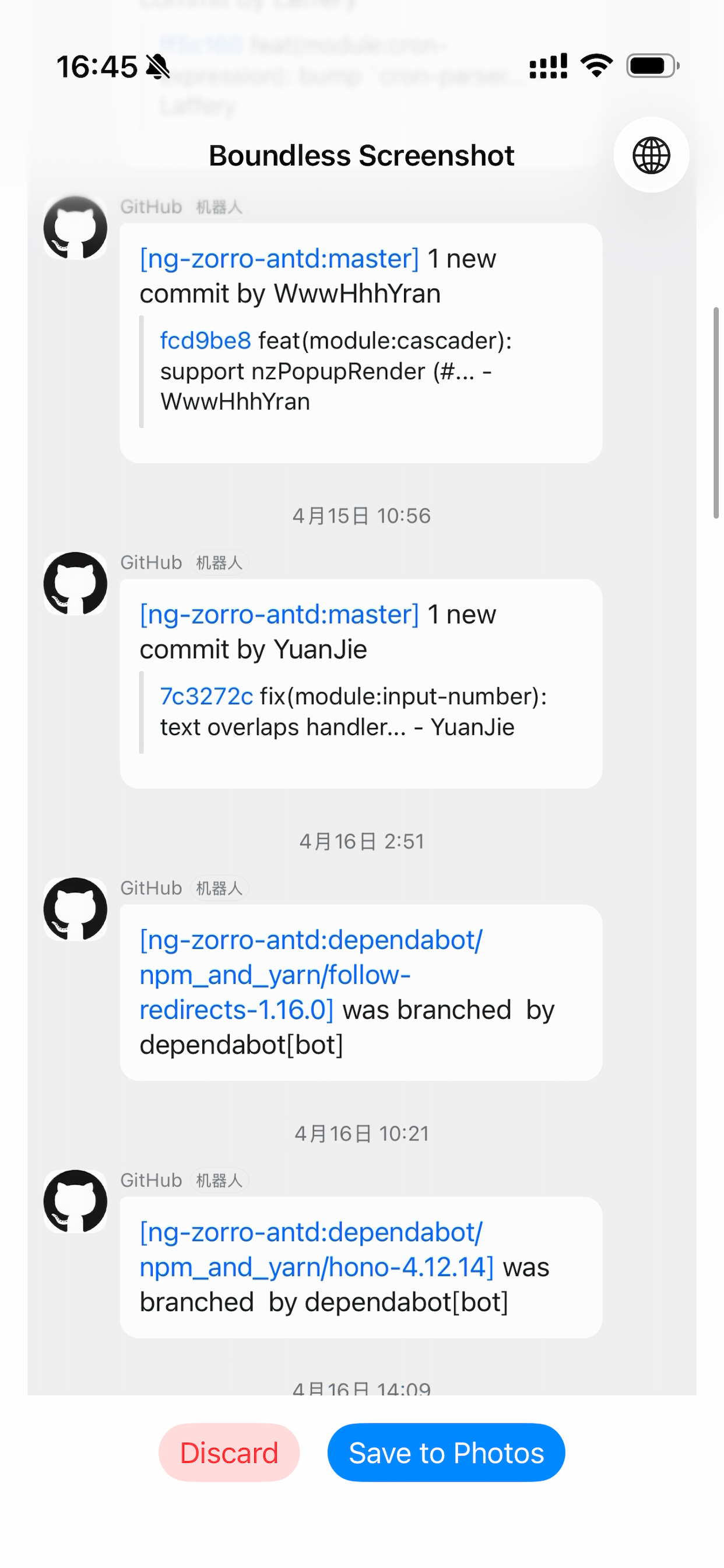
Task: Discard the screenshot
Action: (x=229, y=1452)
